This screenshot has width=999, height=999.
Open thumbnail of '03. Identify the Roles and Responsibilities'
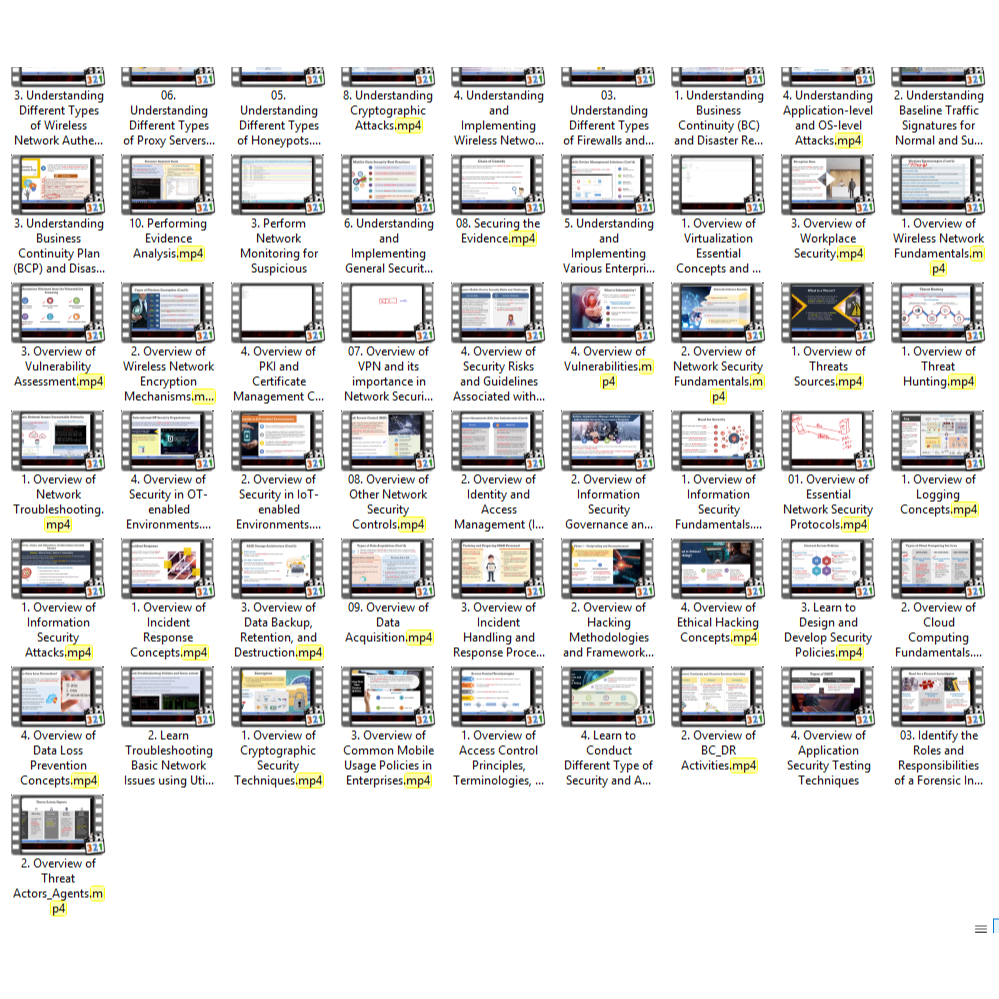[x=938, y=697]
